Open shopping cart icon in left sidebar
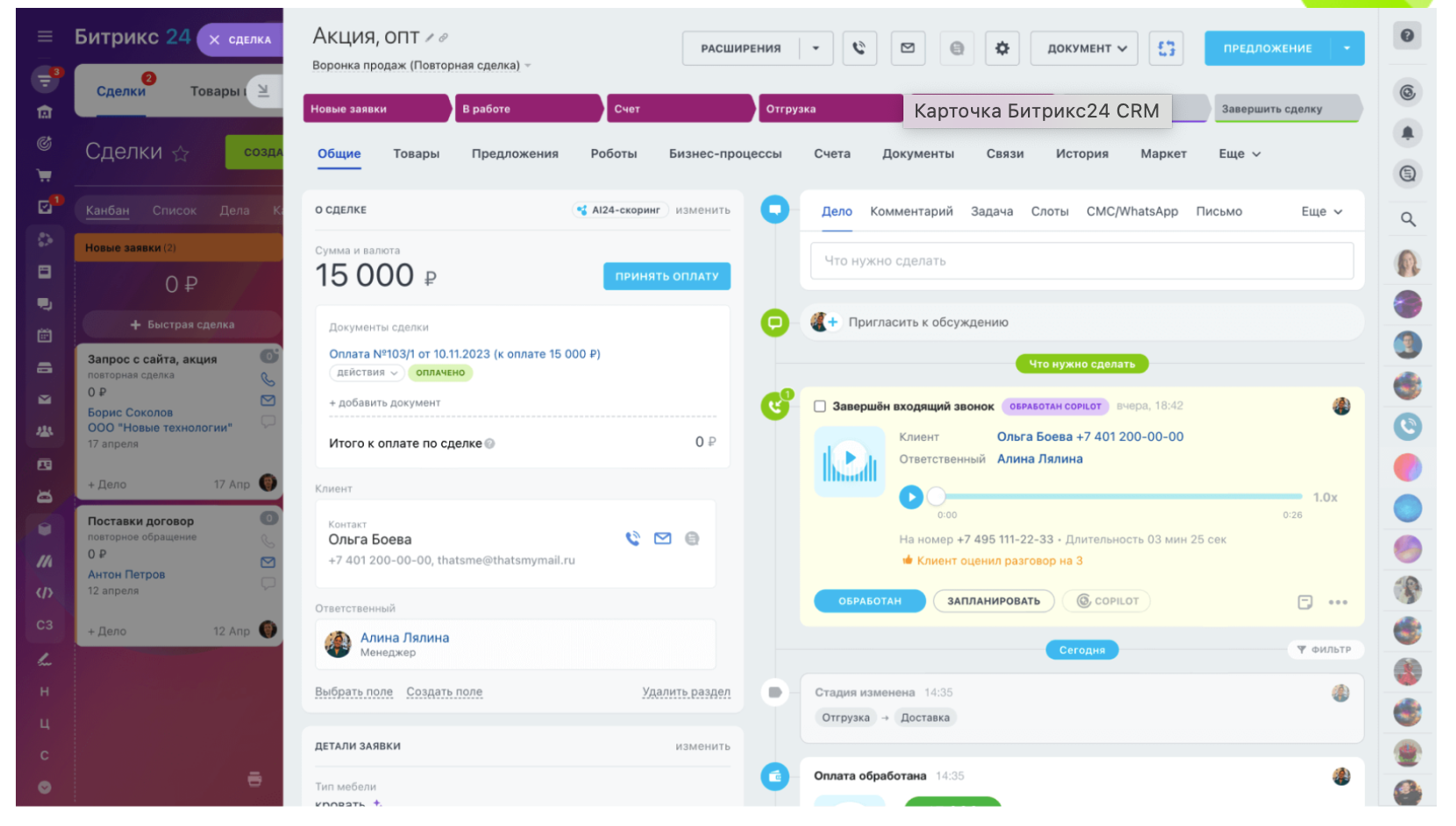1456x826 pixels. click(44, 175)
